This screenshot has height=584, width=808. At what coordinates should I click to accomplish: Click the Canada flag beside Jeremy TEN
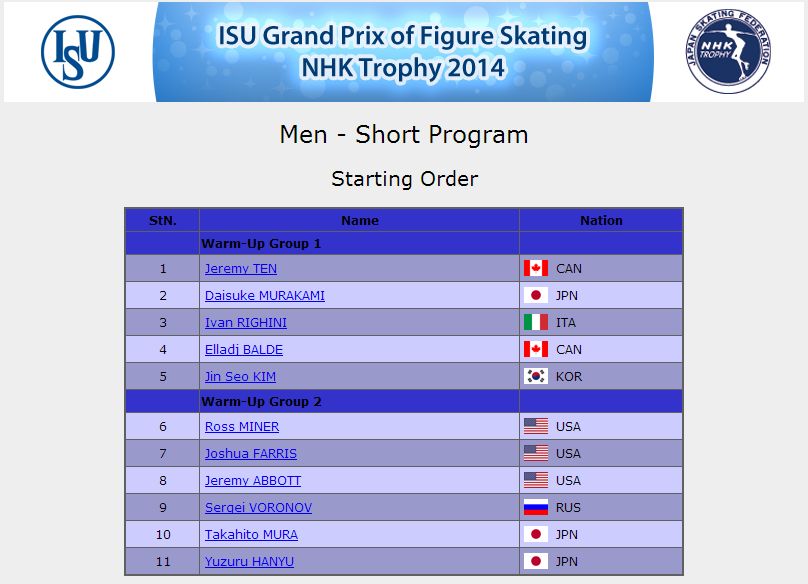point(536,268)
